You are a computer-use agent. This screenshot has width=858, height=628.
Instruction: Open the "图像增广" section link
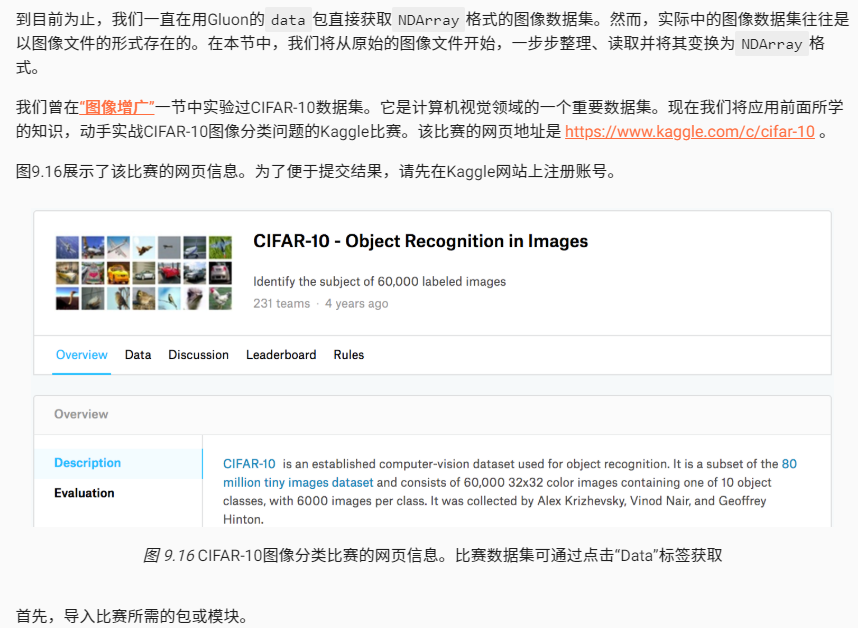coord(117,107)
